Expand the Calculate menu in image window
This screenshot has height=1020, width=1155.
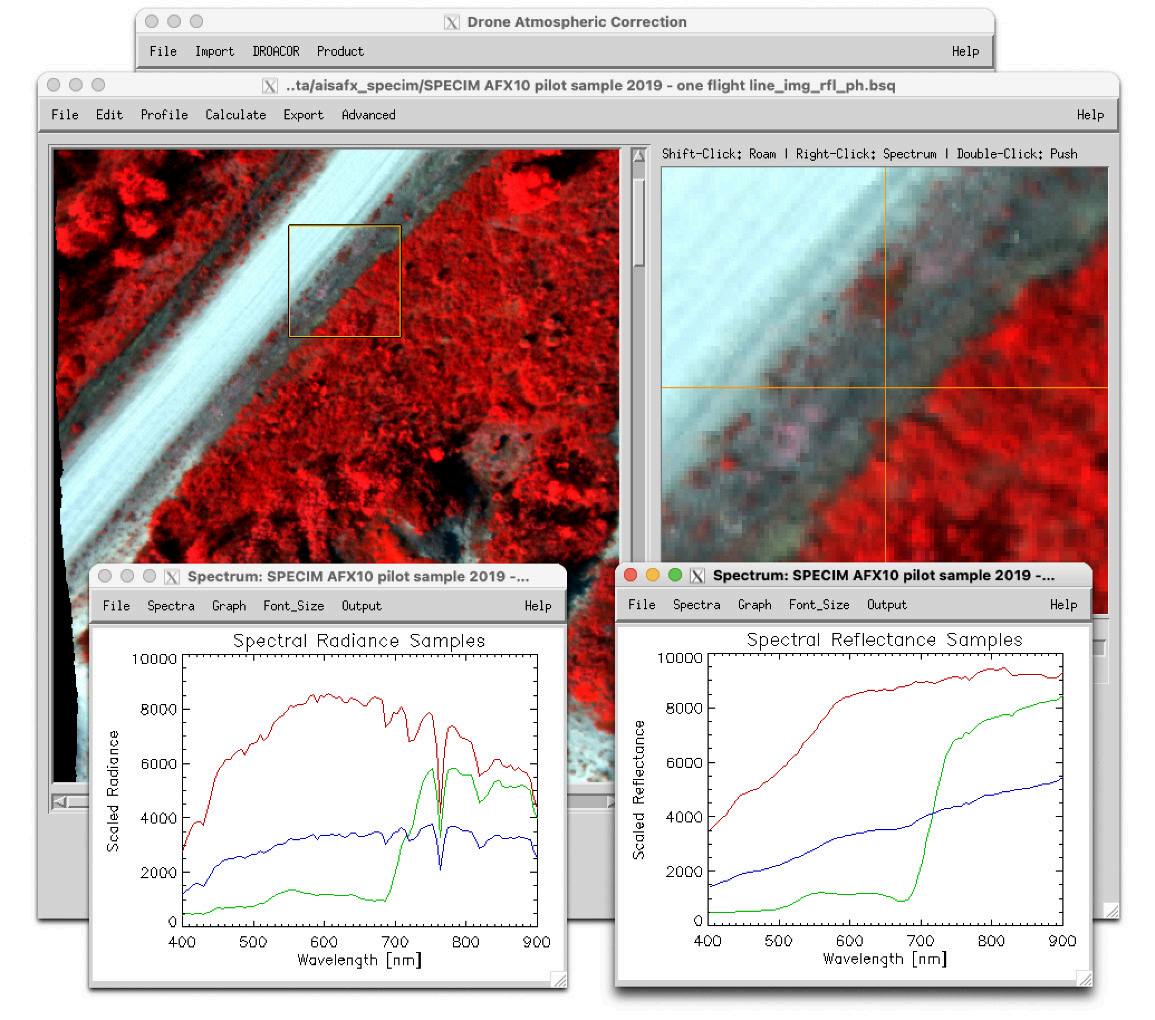click(235, 115)
